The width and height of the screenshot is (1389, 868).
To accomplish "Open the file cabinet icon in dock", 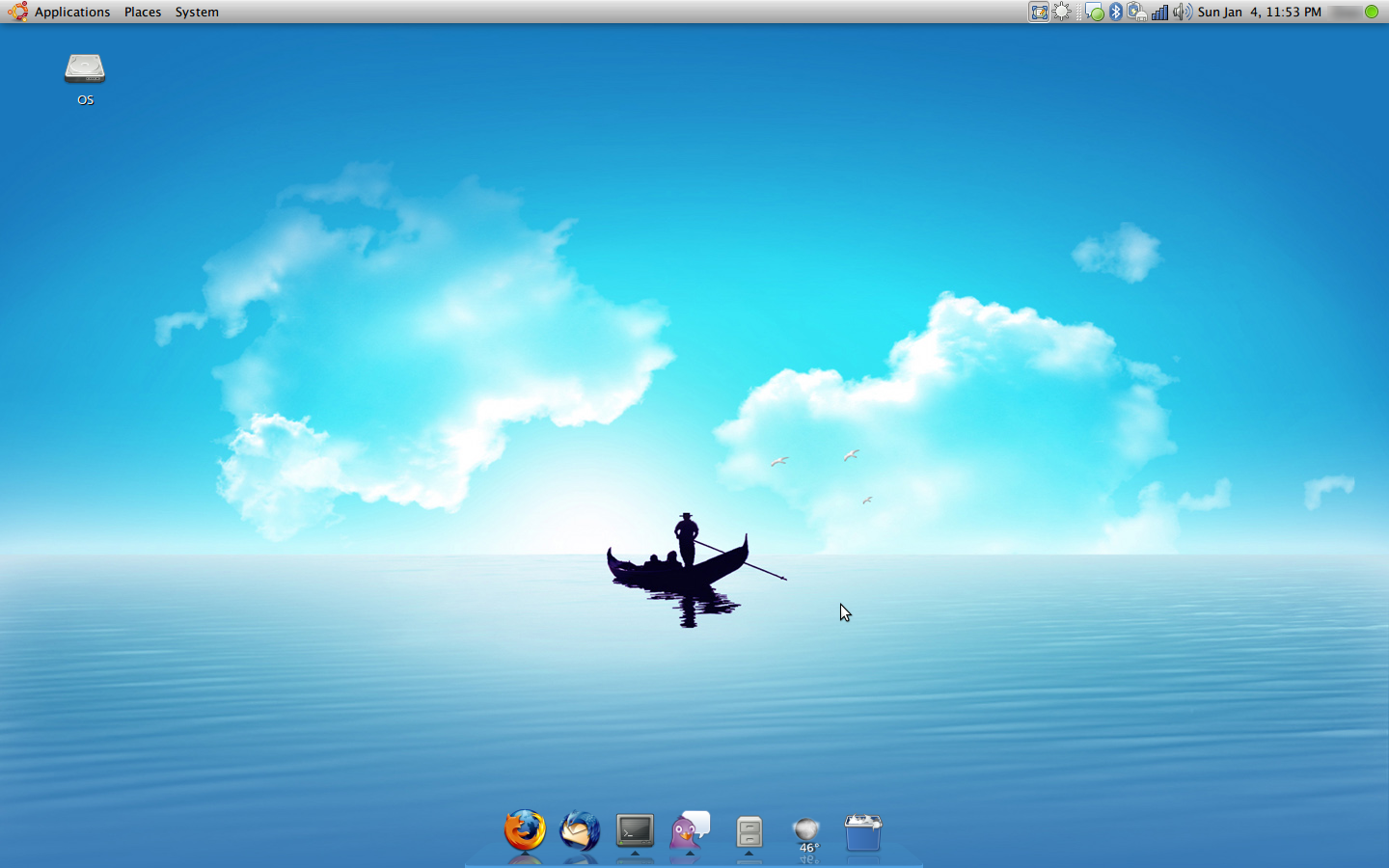I will pos(749,831).
